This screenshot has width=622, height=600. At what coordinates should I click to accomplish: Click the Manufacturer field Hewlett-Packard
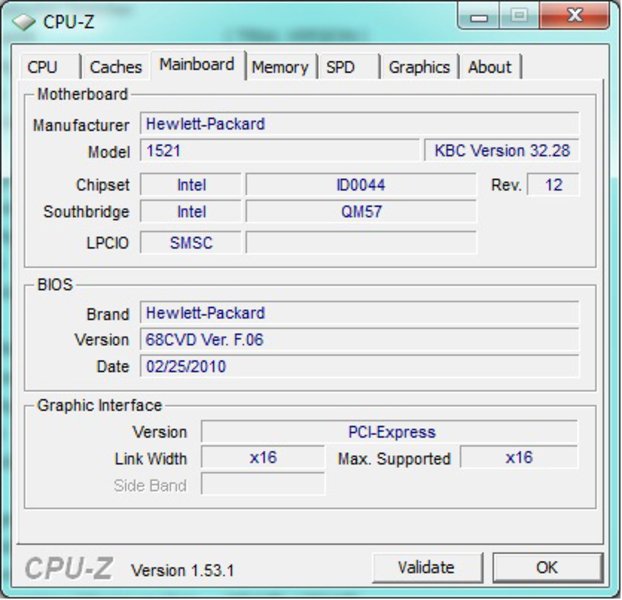(x=359, y=124)
